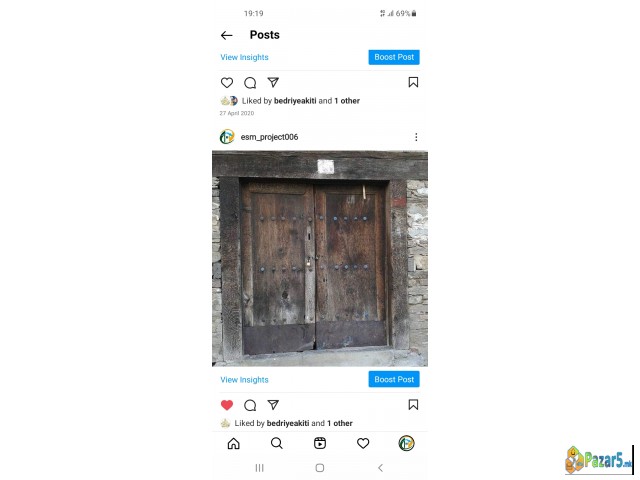Viewport: 640px width, 480px height.
Task: Tap the wooden door photo
Action: (320, 258)
